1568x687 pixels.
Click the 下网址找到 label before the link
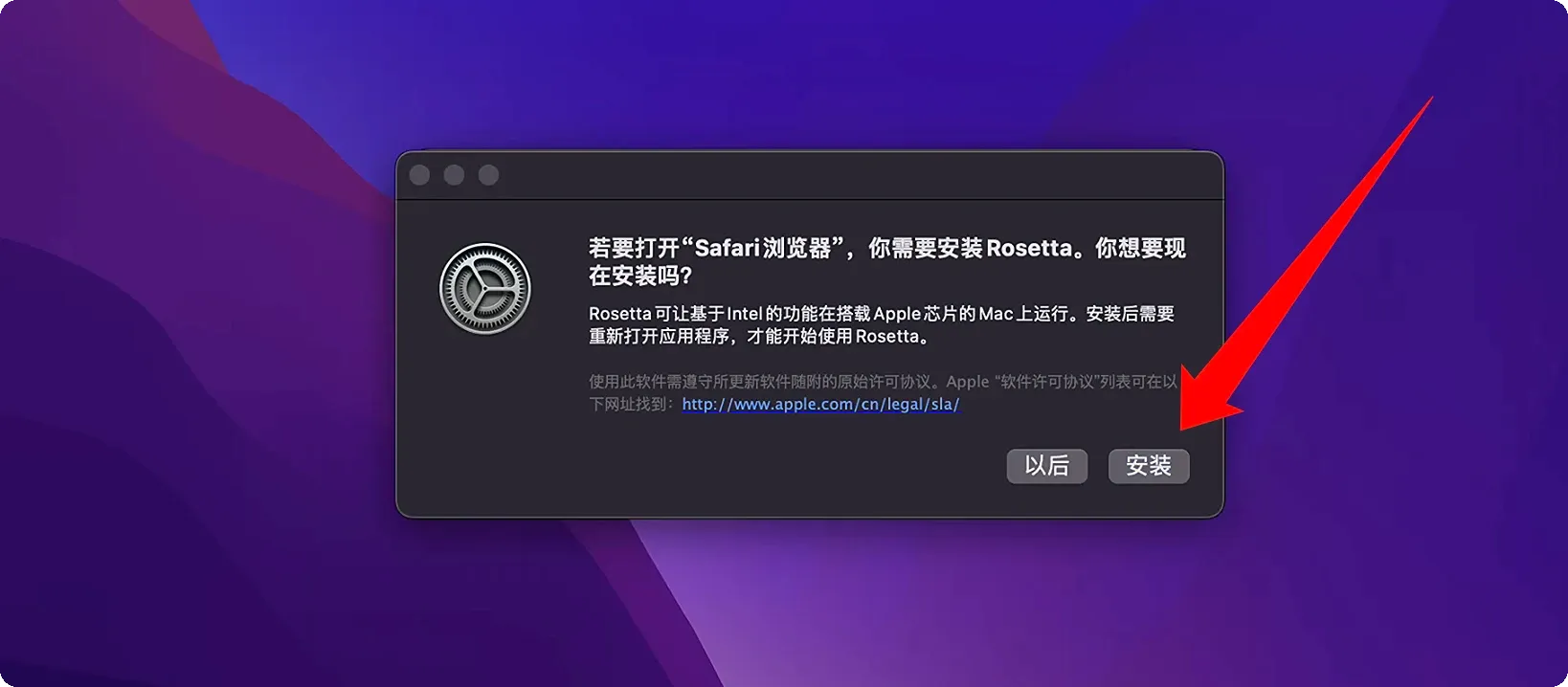click(x=634, y=405)
